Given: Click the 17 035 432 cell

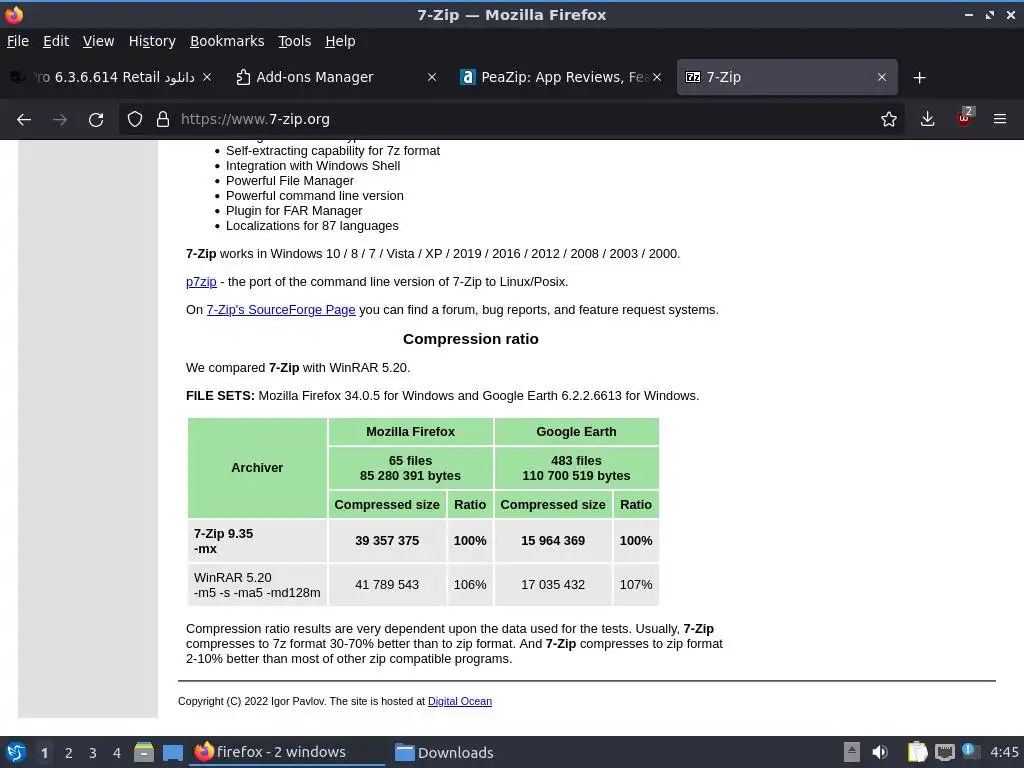Looking at the screenshot, I should pyautogui.click(x=553, y=584).
